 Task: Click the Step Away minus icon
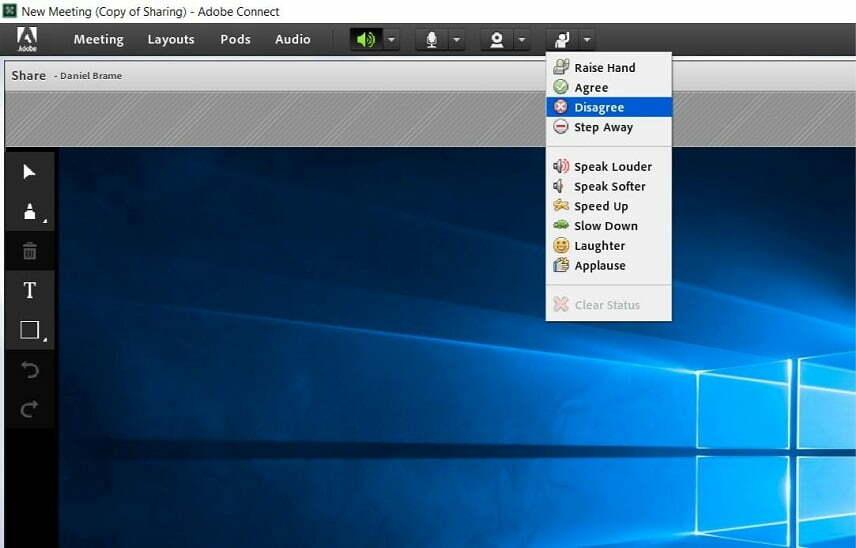[561, 127]
